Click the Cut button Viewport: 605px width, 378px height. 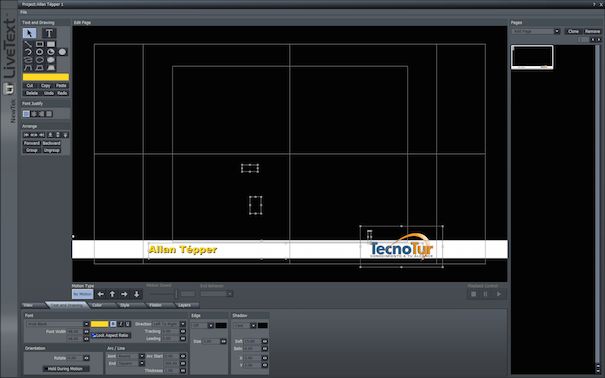click(30, 86)
